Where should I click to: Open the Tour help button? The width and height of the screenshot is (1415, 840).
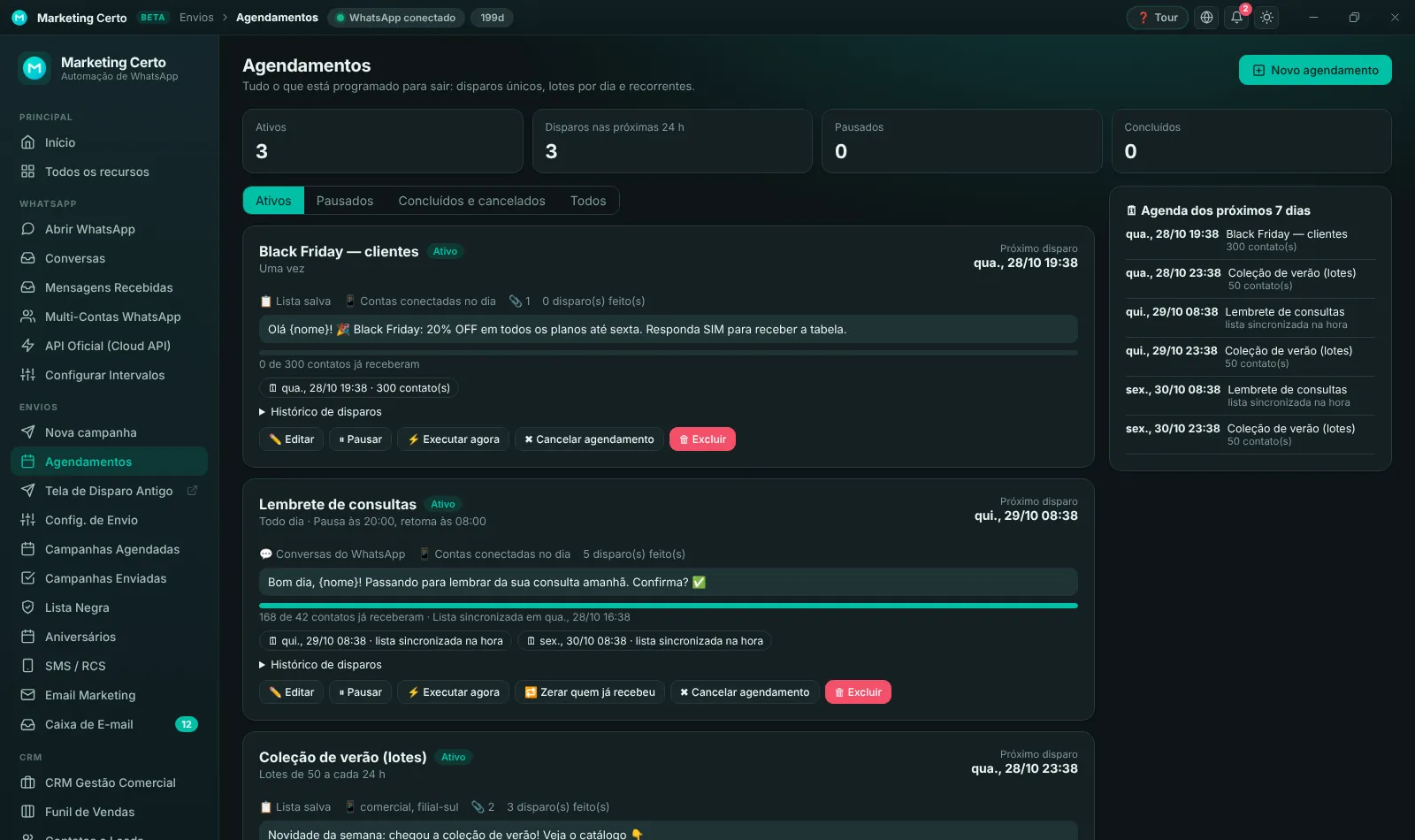point(1157,18)
